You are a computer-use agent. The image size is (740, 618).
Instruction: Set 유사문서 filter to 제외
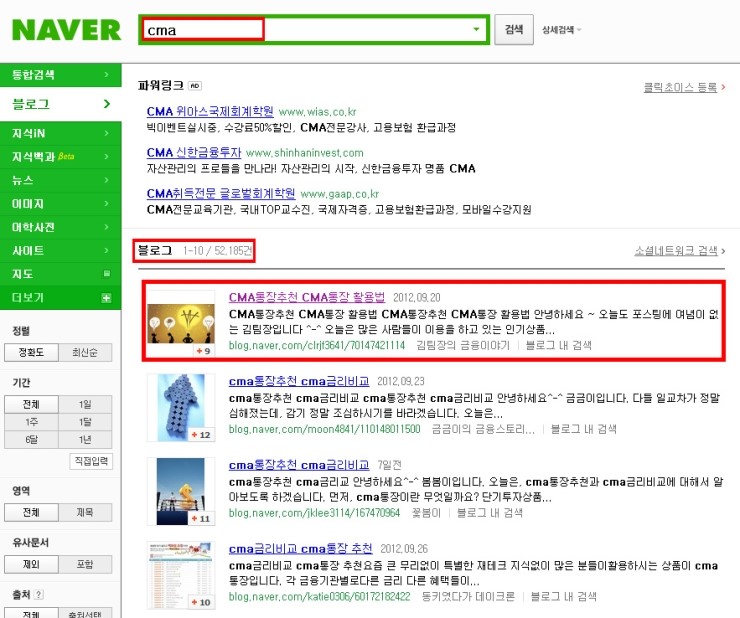tap(31, 564)
